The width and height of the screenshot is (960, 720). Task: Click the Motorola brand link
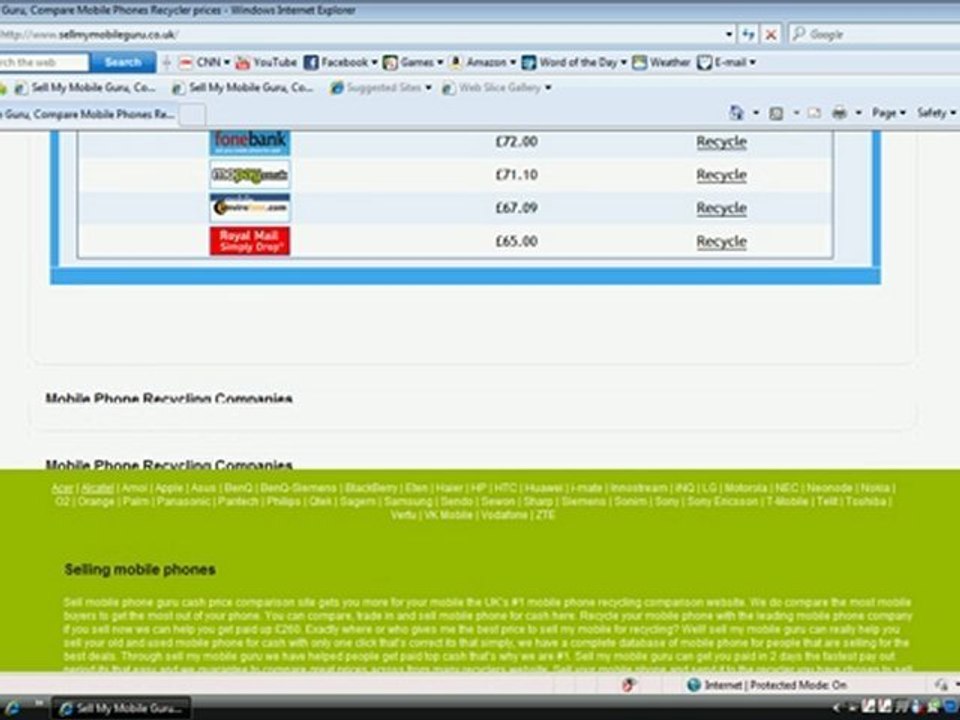[746, 489]
